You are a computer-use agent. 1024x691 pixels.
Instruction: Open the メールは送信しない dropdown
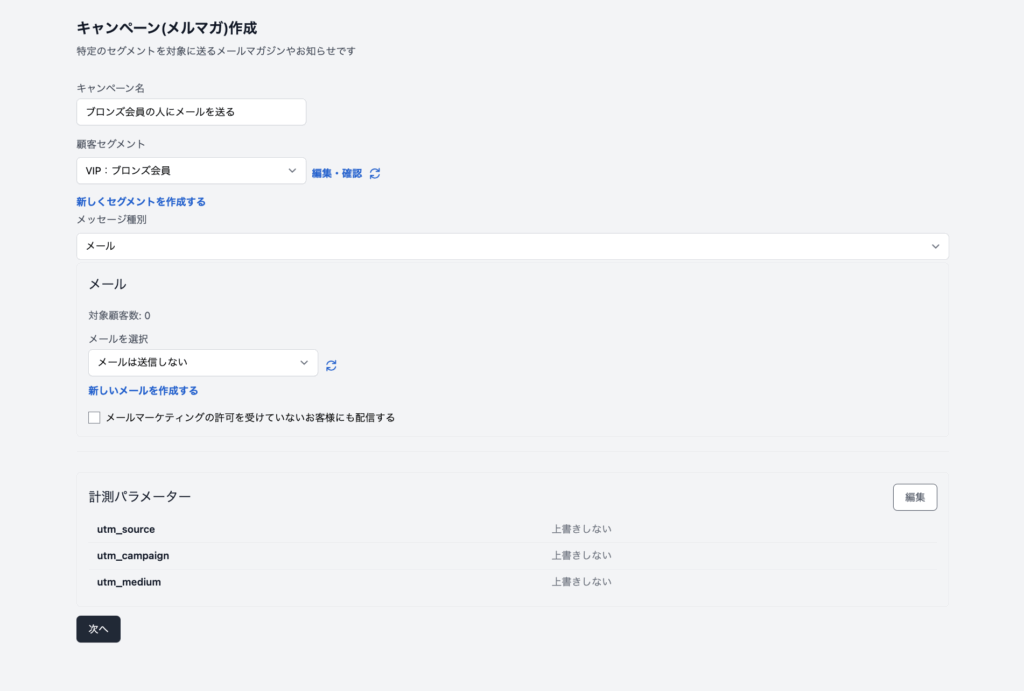point(202,362)
